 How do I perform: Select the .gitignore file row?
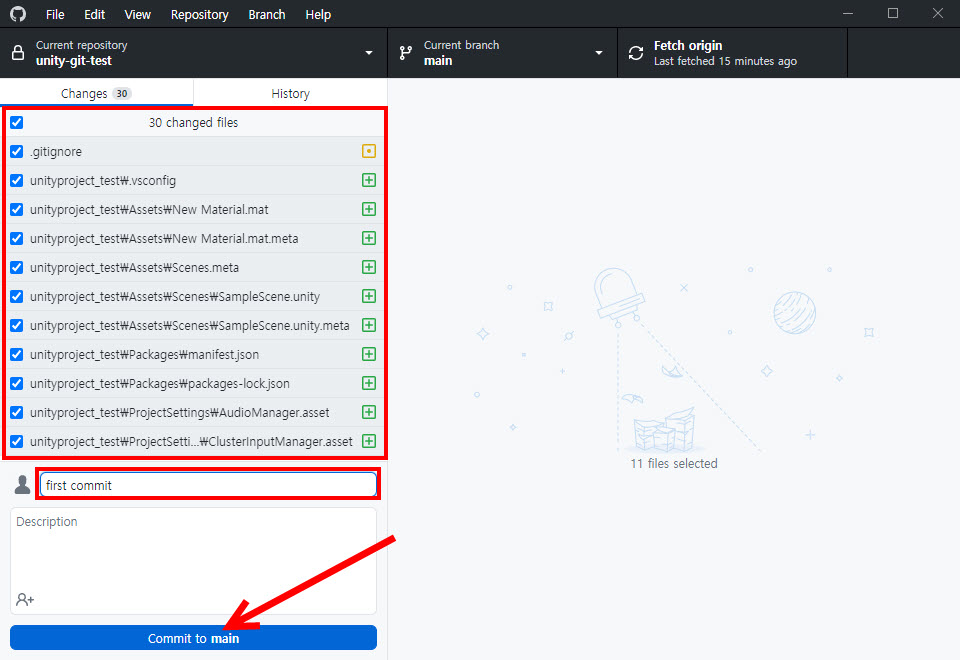pos(195,151)
